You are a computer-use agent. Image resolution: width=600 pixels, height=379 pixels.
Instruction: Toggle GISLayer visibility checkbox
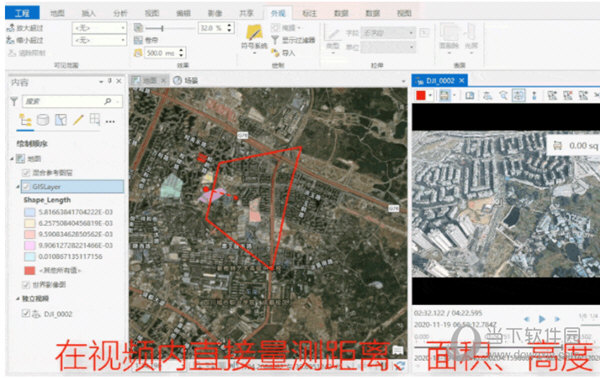click(26, 186)
